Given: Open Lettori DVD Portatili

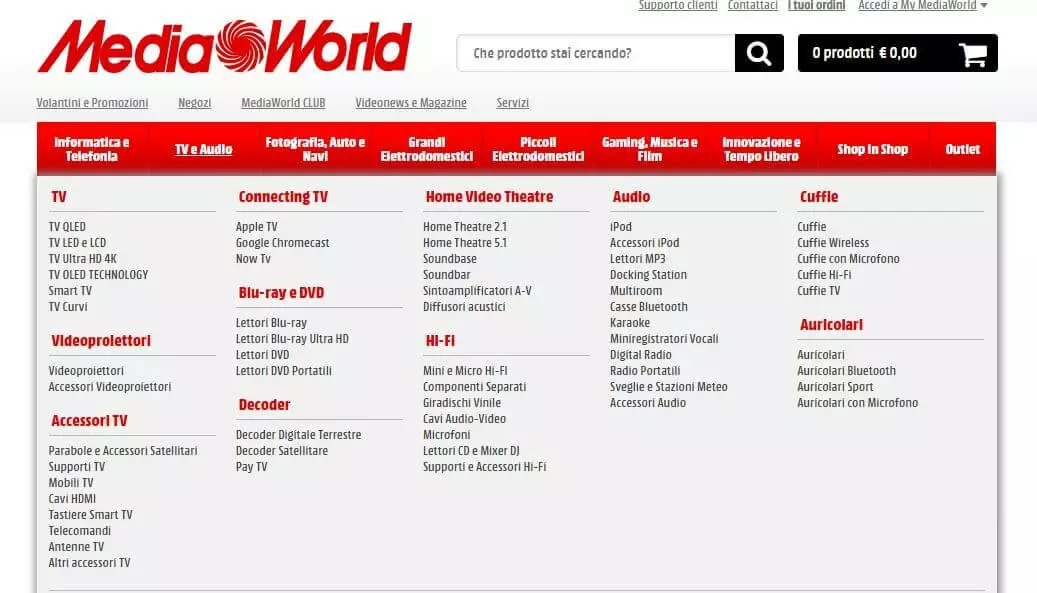Looking at the screenshot, I should pos(284,371).
